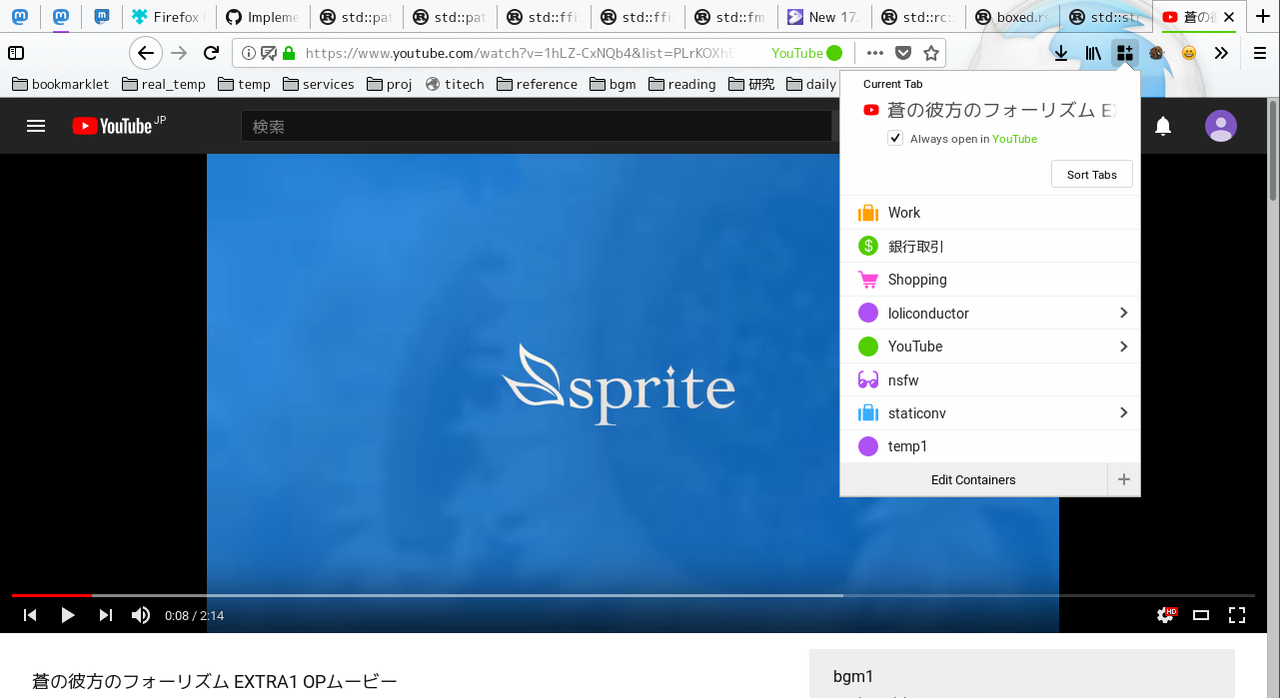
Task: Switch to the boxed.rs tab
Action: tap(1014, 17)
